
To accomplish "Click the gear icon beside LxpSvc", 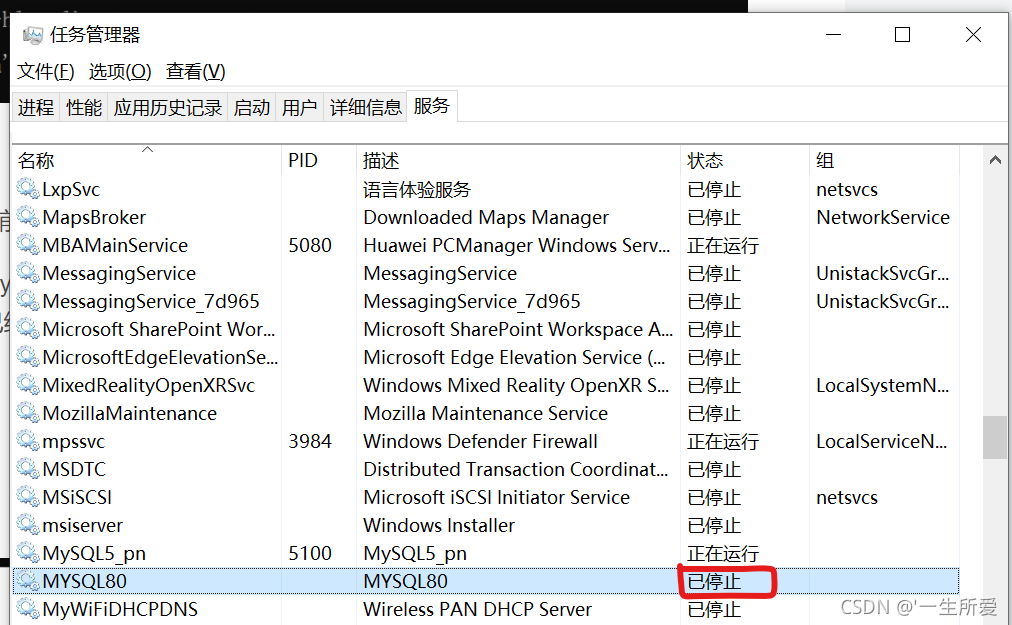I will 28,189.
